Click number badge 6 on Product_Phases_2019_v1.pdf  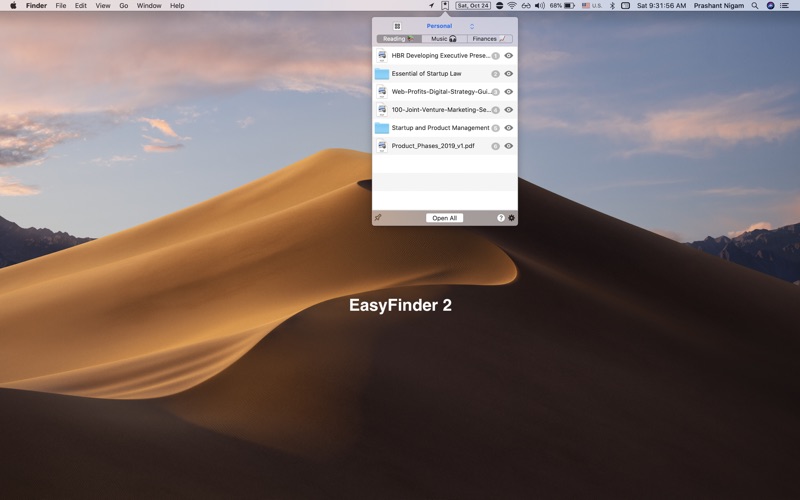(495, 146)
